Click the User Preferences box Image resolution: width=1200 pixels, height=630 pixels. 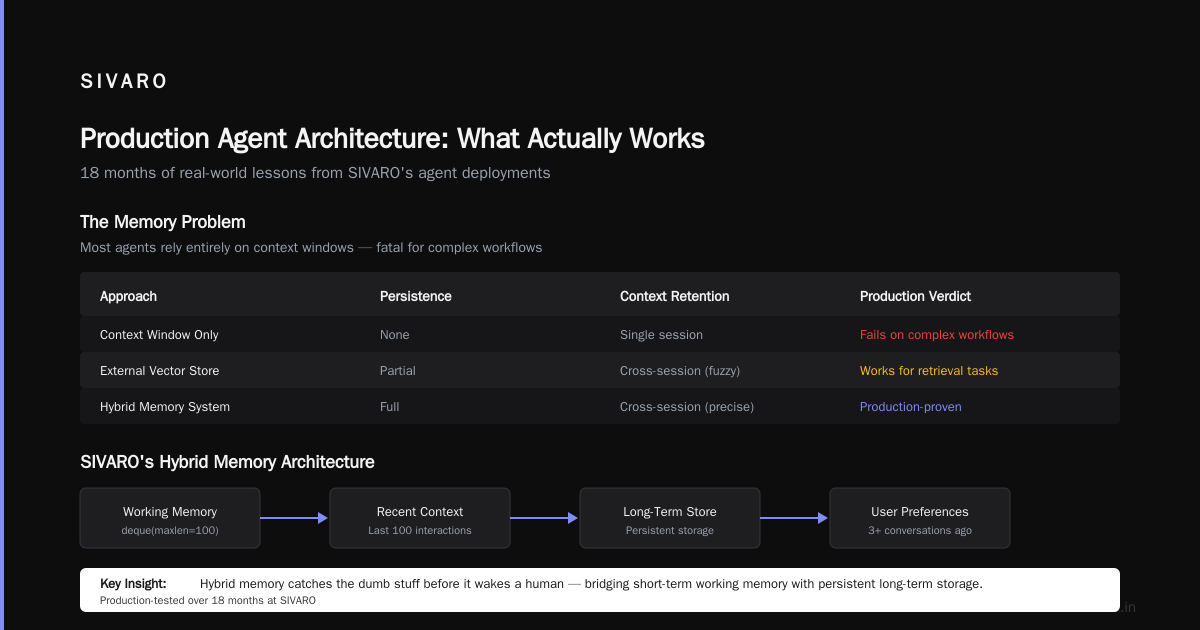click(920, 518)
